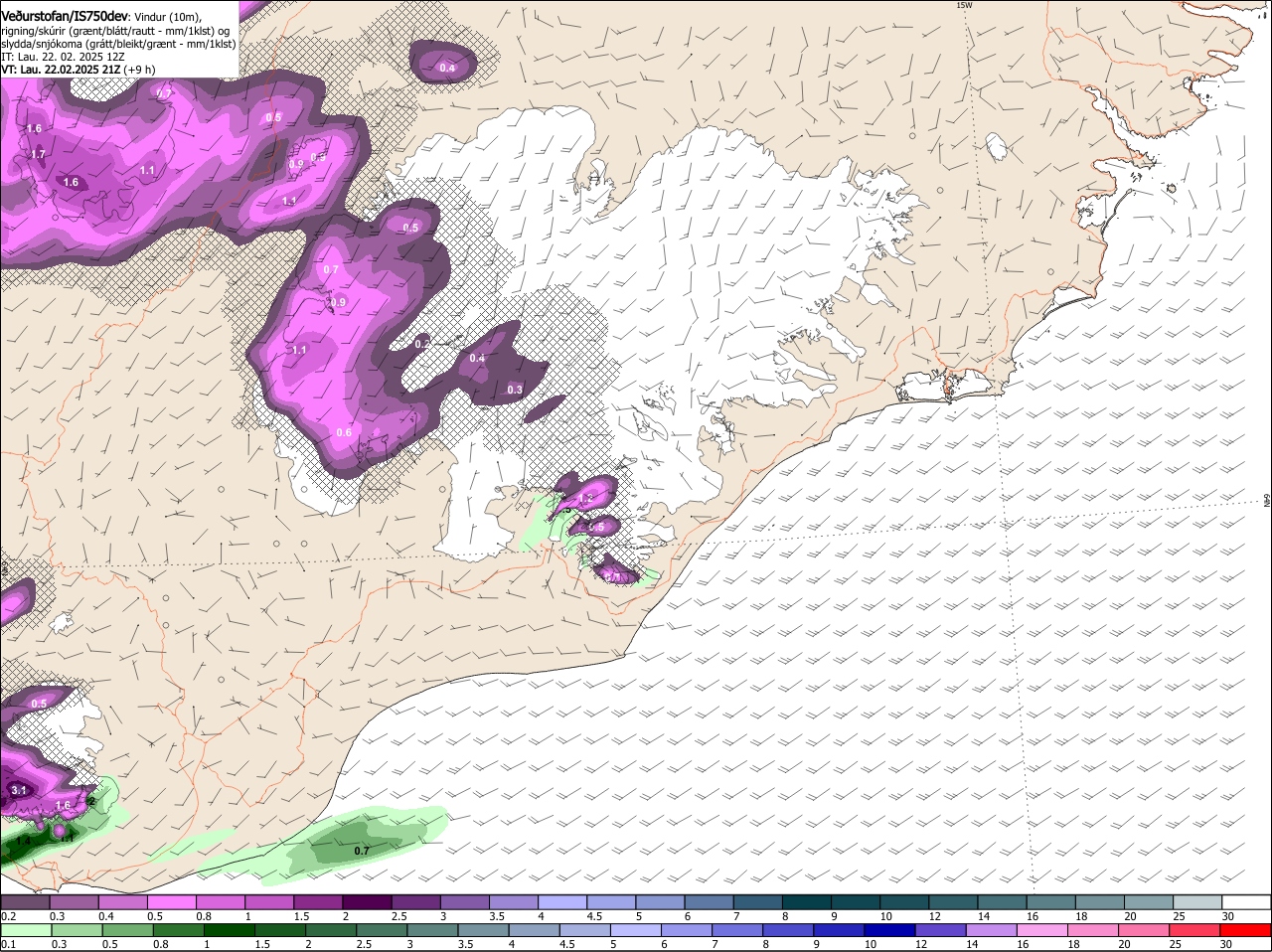This screenshot has height=952, width=1272.
Task: Click the 3.1 snowfall value on the map
Action: pos(19,790)
